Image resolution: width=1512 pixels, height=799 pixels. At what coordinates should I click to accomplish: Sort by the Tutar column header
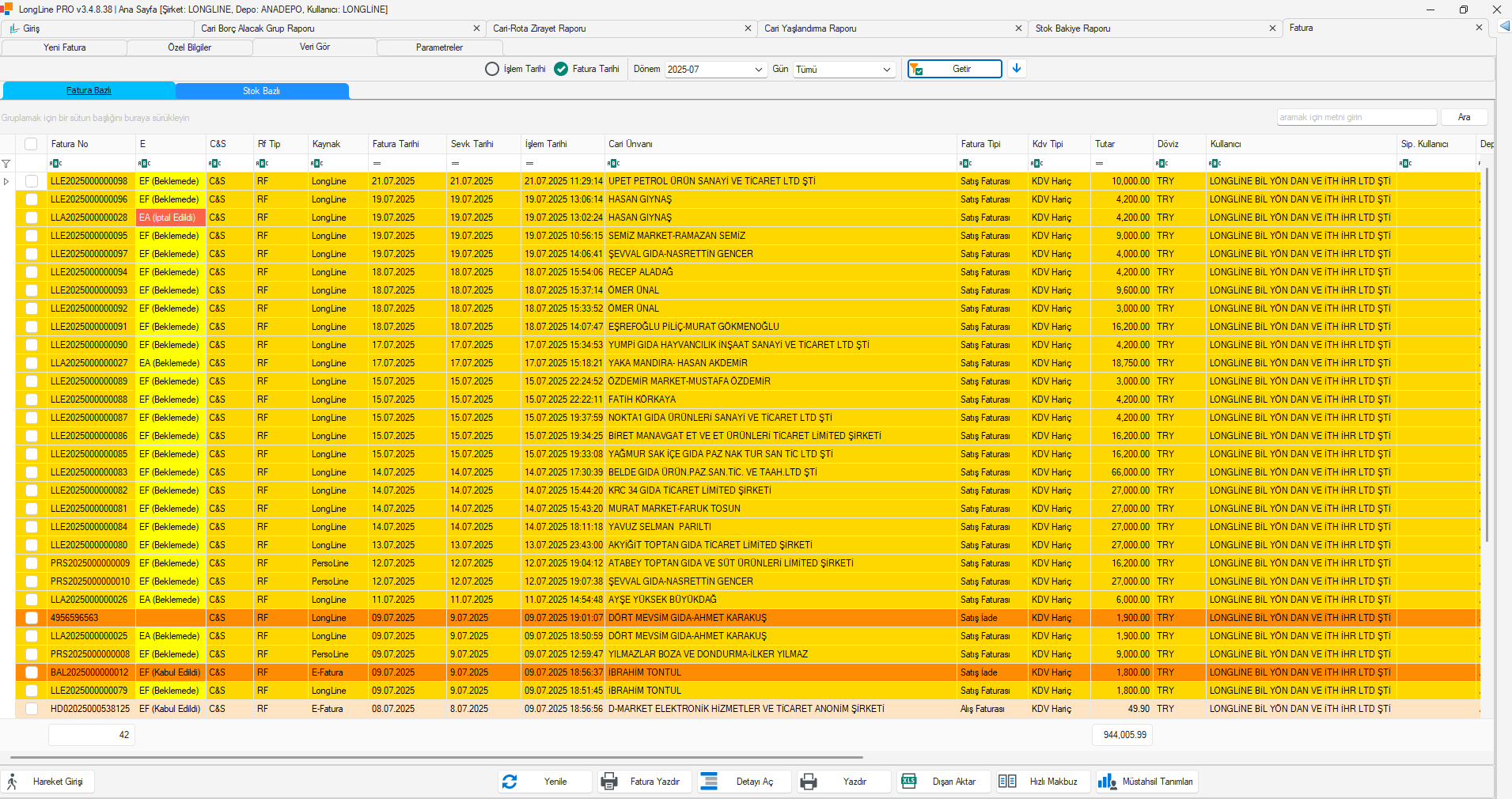point(1122,144)
